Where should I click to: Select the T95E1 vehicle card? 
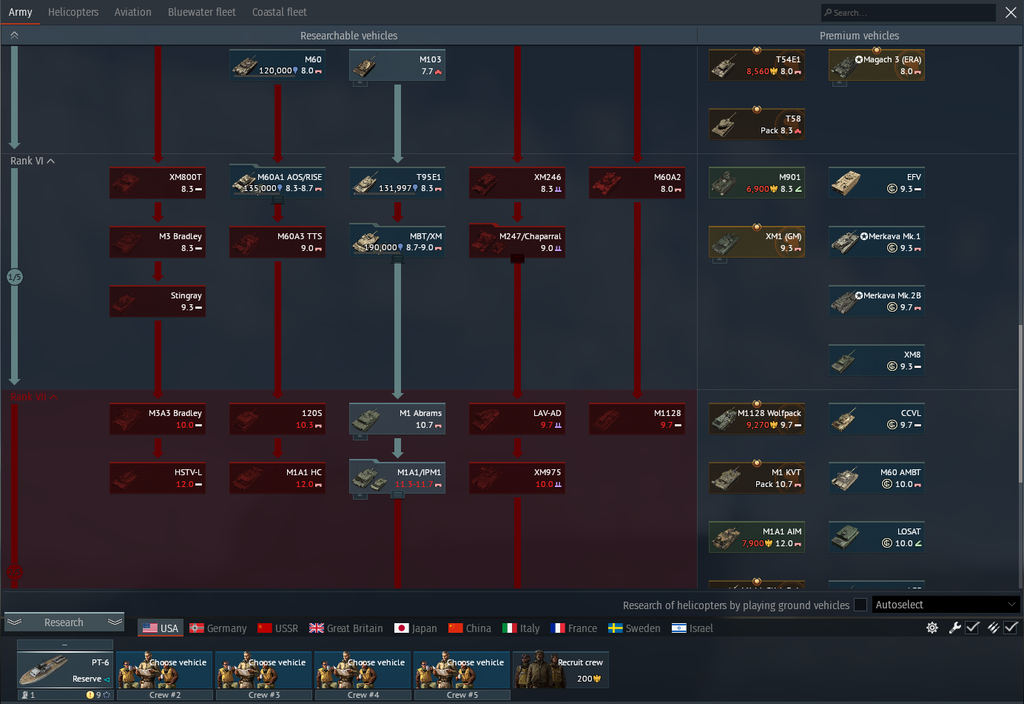[397, 183]
